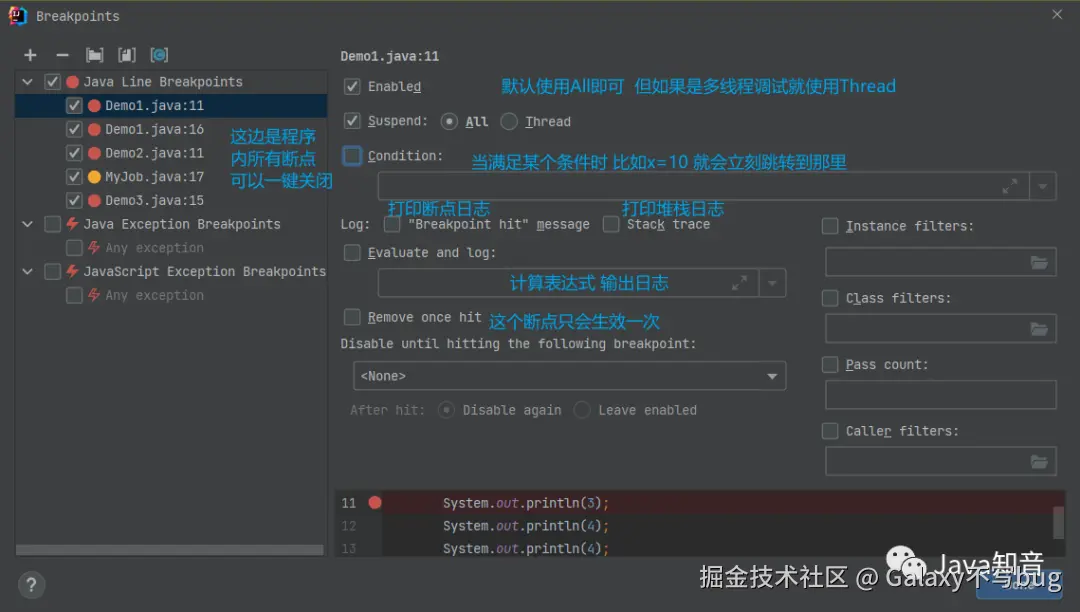1080x612 pixels.
Task: Toggle the Suspend checkbox
Action: point(352,121)
